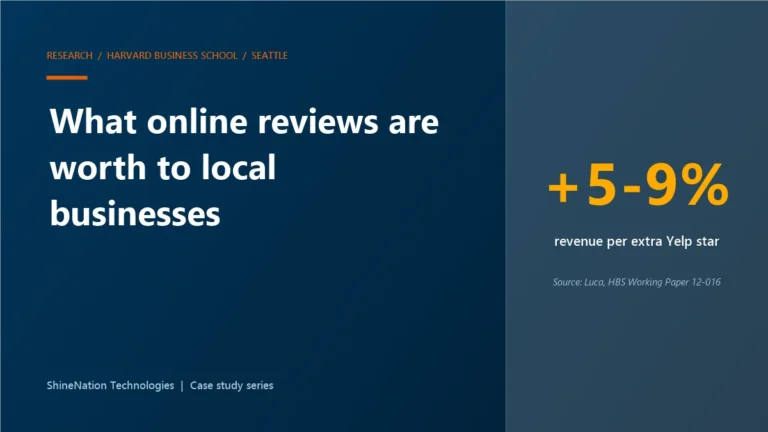Click the +5-9% statistic

click(638, 186)
